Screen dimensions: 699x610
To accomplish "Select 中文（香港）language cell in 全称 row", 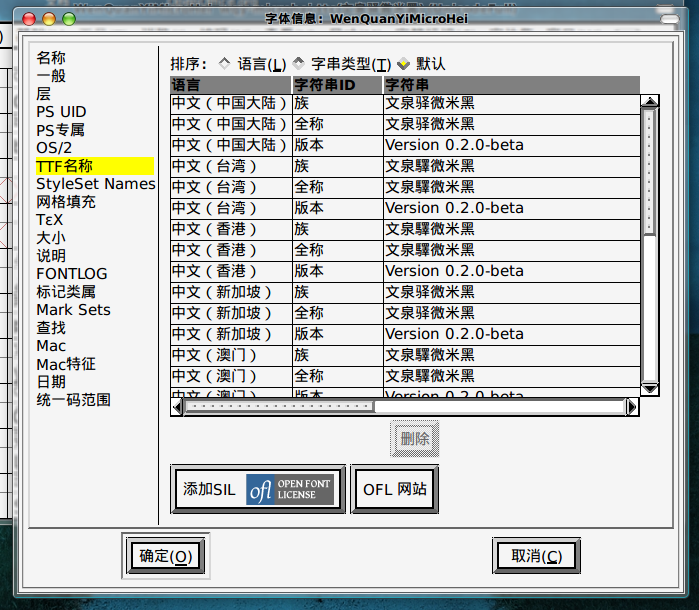I will 231,250.
